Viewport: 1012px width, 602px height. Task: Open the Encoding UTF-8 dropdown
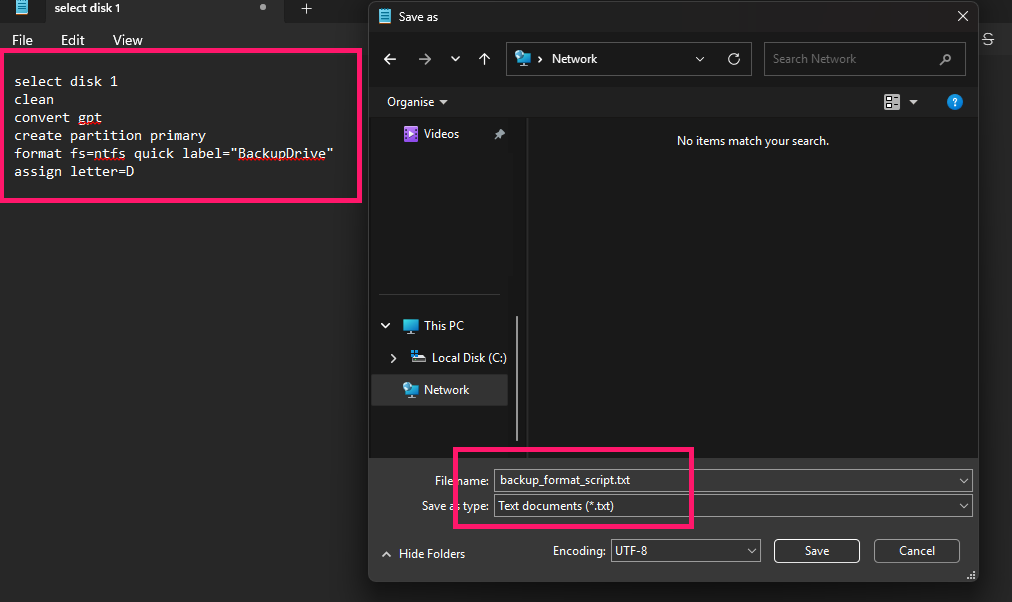[685, 551]
